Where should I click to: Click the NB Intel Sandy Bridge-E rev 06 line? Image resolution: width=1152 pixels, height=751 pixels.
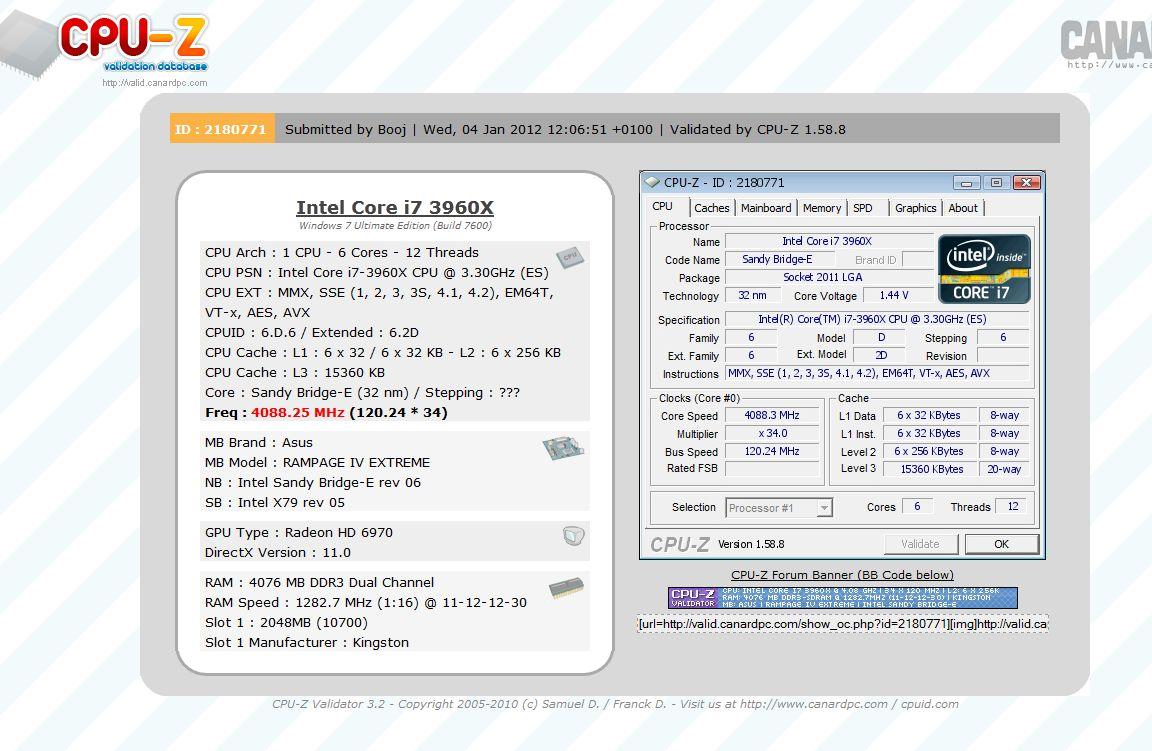[312, 483]
